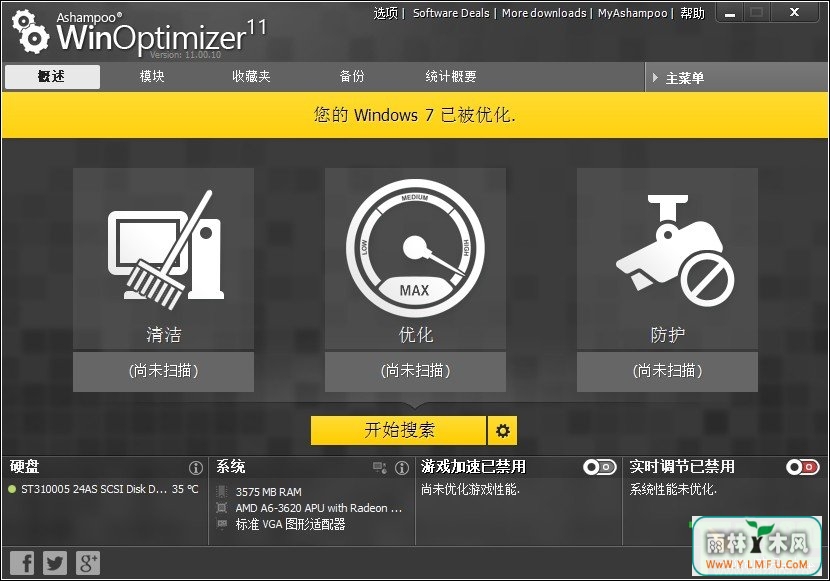This screenshot has width=830, height=581.
Task: Expand the 主菜单 main menu arrow
Action: tap(655, 78)
